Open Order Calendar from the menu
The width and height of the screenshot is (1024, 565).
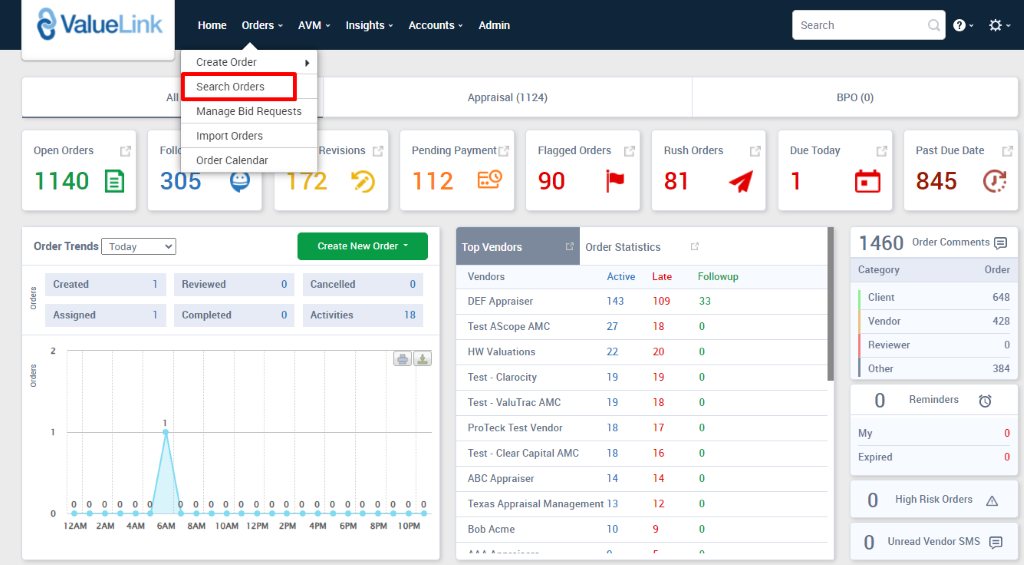tap(249, 161)
